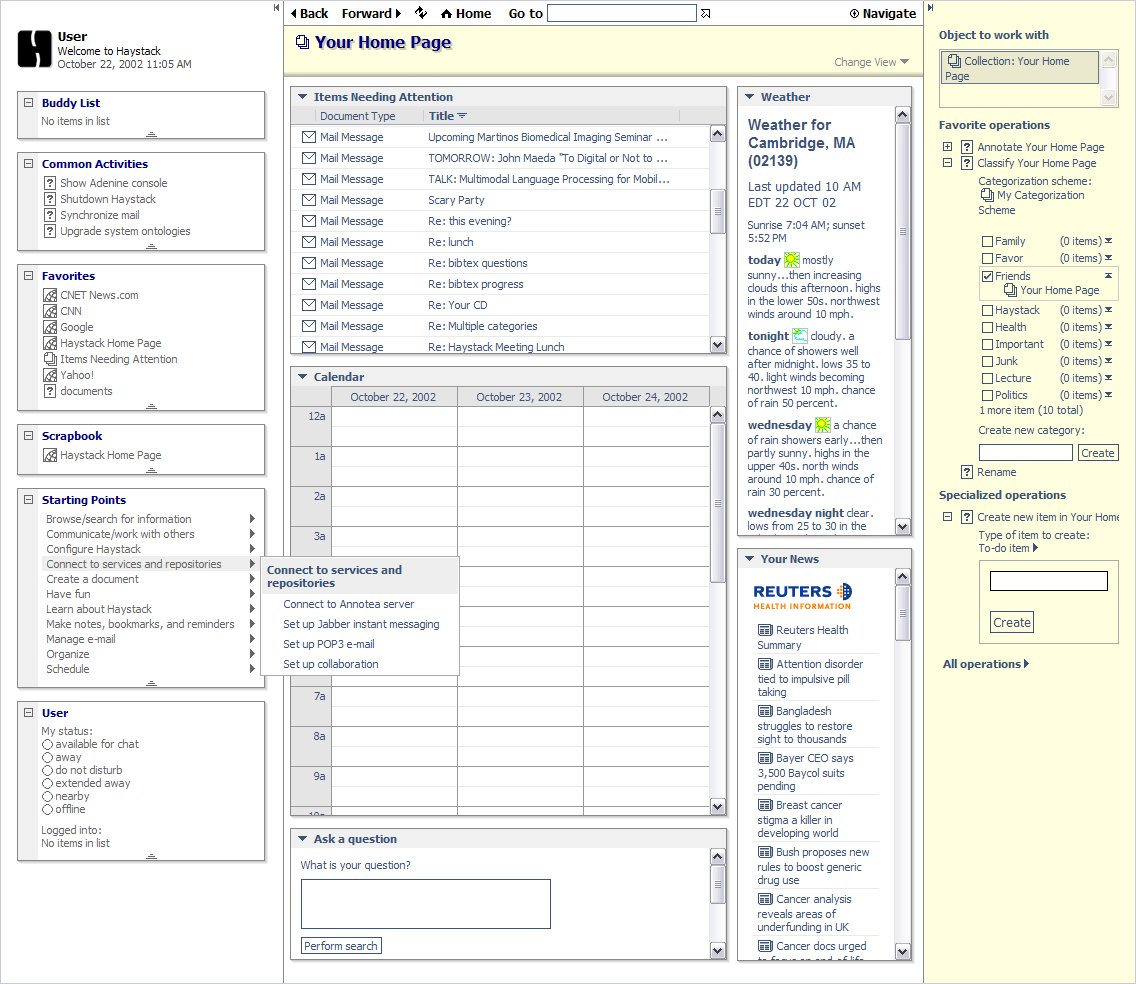Click help icon beside Annotate Your Home Page

(966, 147)
